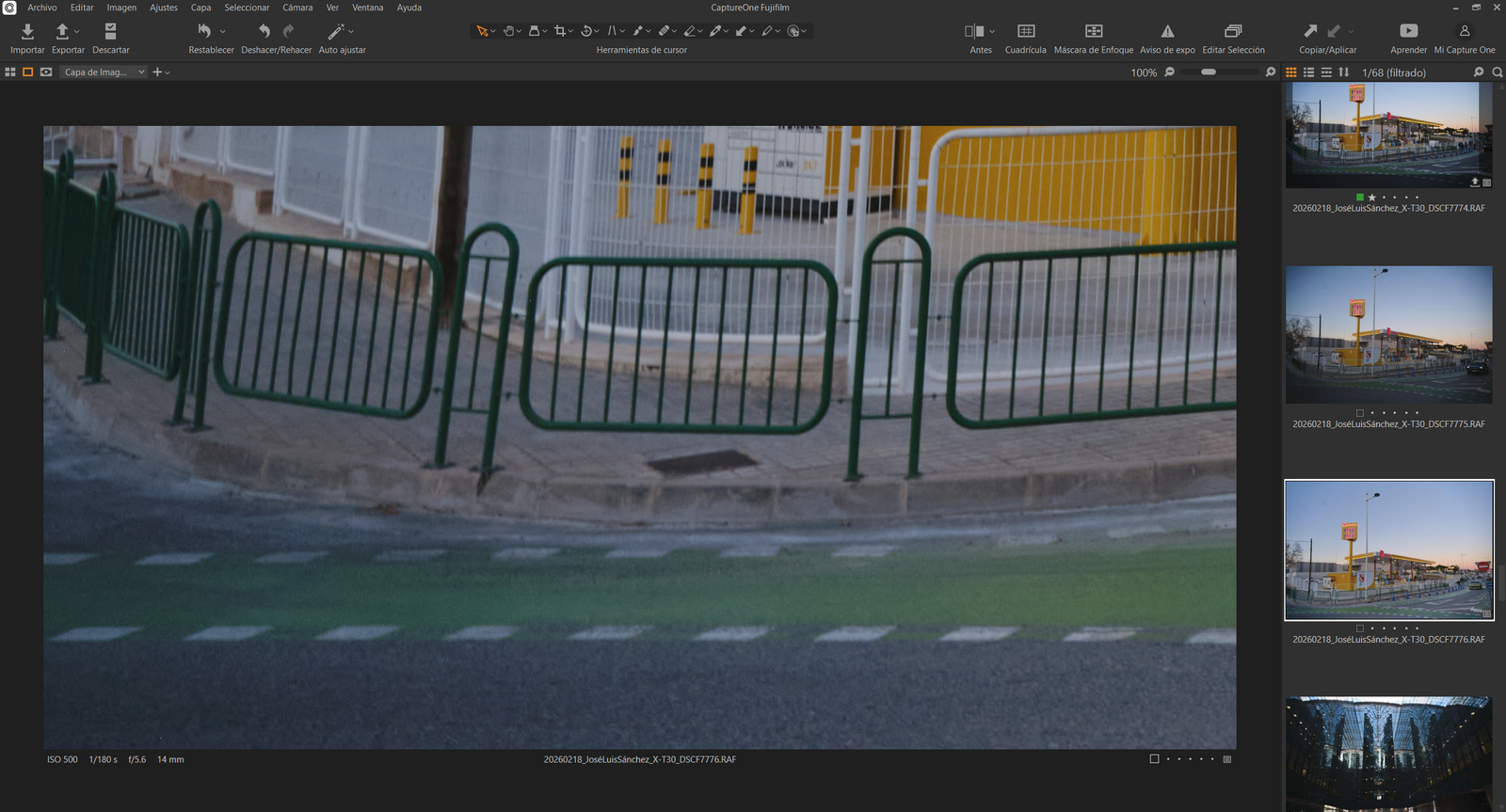Select the color picker eyedropper tool

coord(715,31)
